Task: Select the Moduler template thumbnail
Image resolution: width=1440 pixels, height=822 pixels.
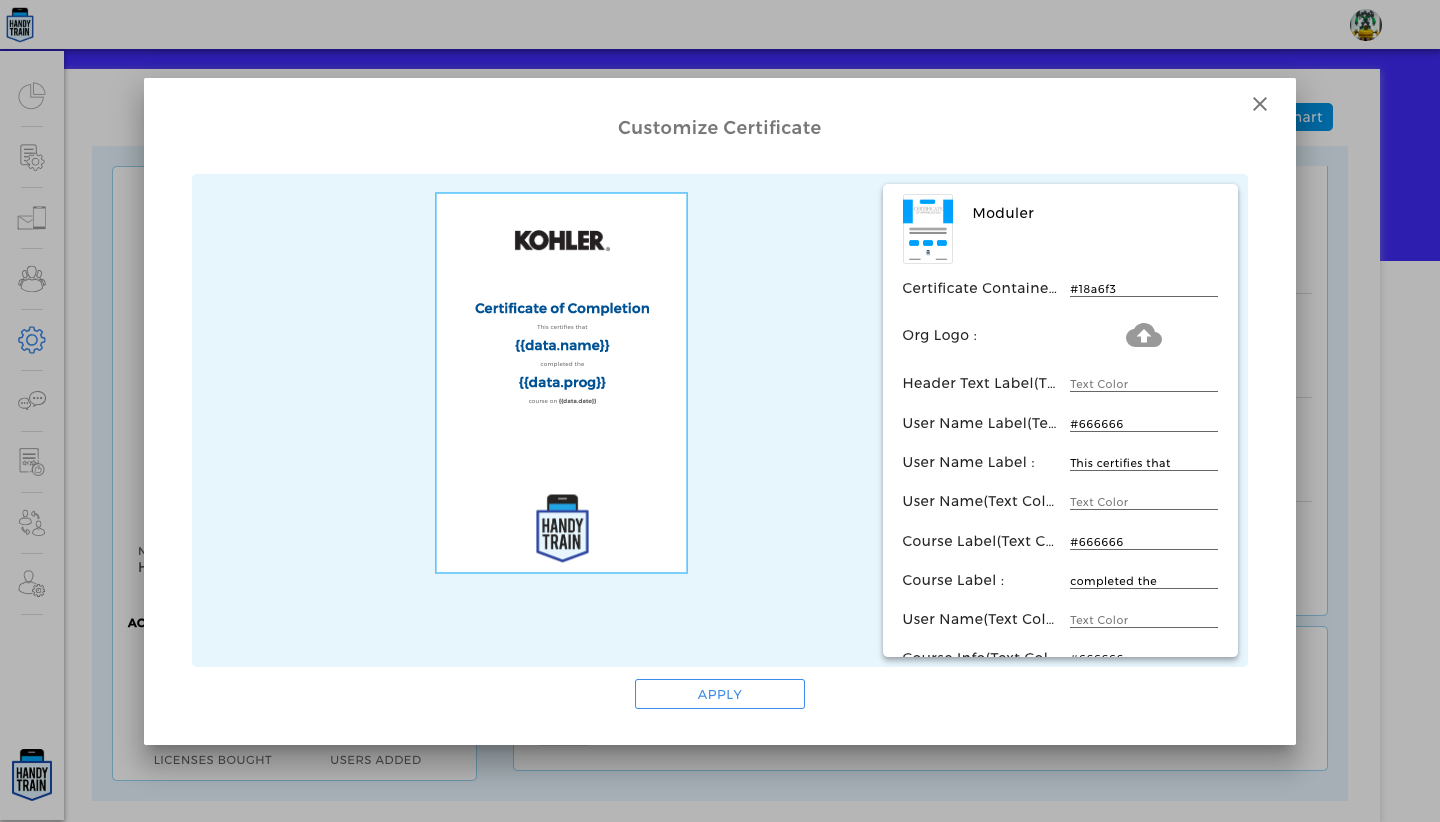Action: pos(928,229)
